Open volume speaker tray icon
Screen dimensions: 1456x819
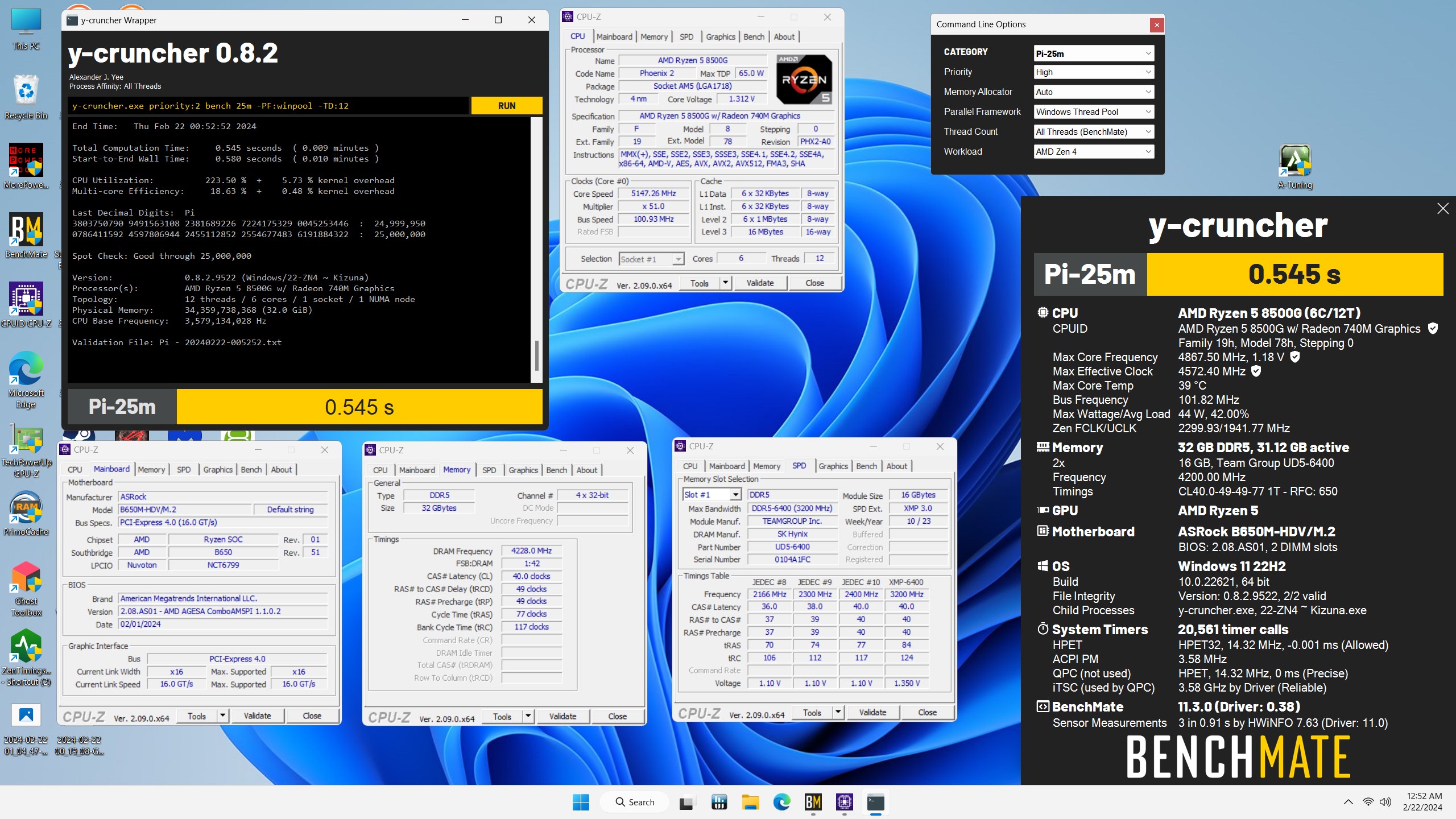pos(1385,802)
